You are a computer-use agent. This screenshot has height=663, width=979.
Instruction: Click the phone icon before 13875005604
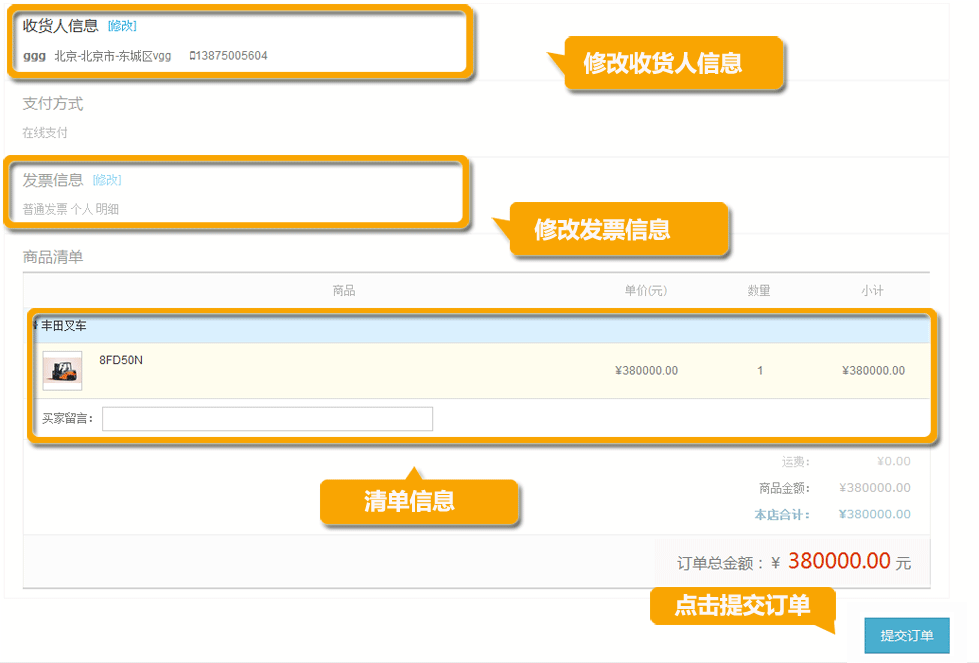192,56
